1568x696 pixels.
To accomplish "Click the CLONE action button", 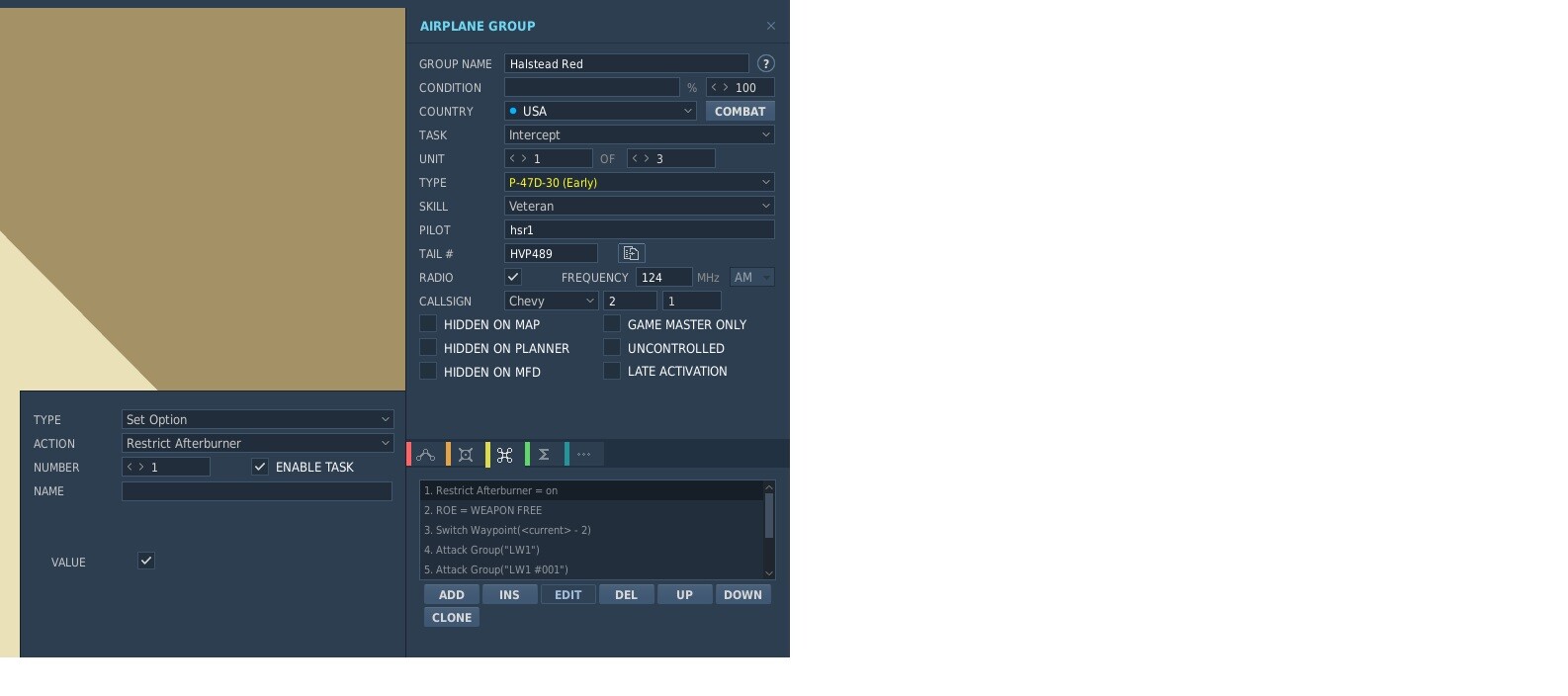I will pos(452,617).
